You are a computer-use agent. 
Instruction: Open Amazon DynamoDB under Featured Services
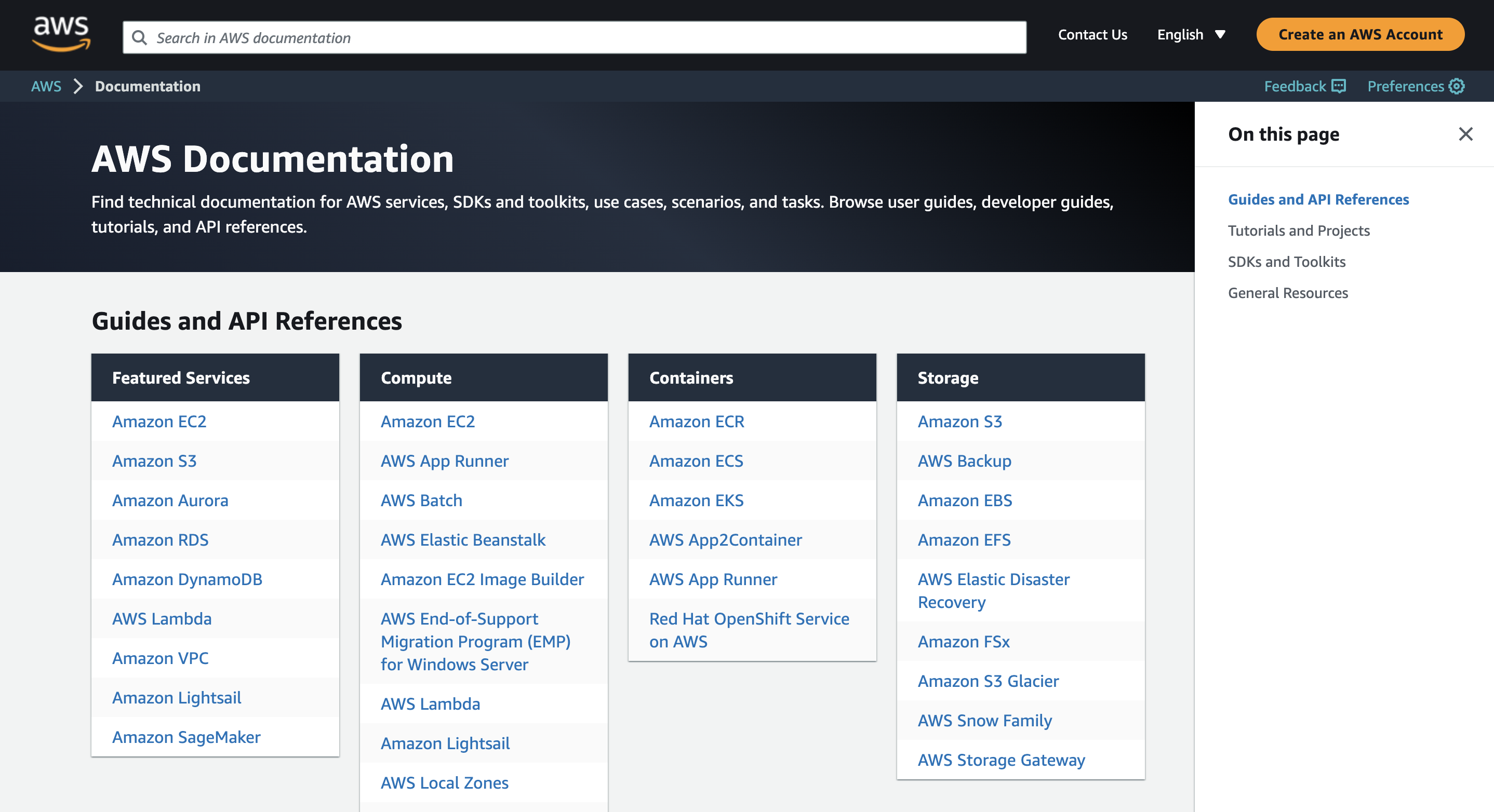(x=187, y=579)
